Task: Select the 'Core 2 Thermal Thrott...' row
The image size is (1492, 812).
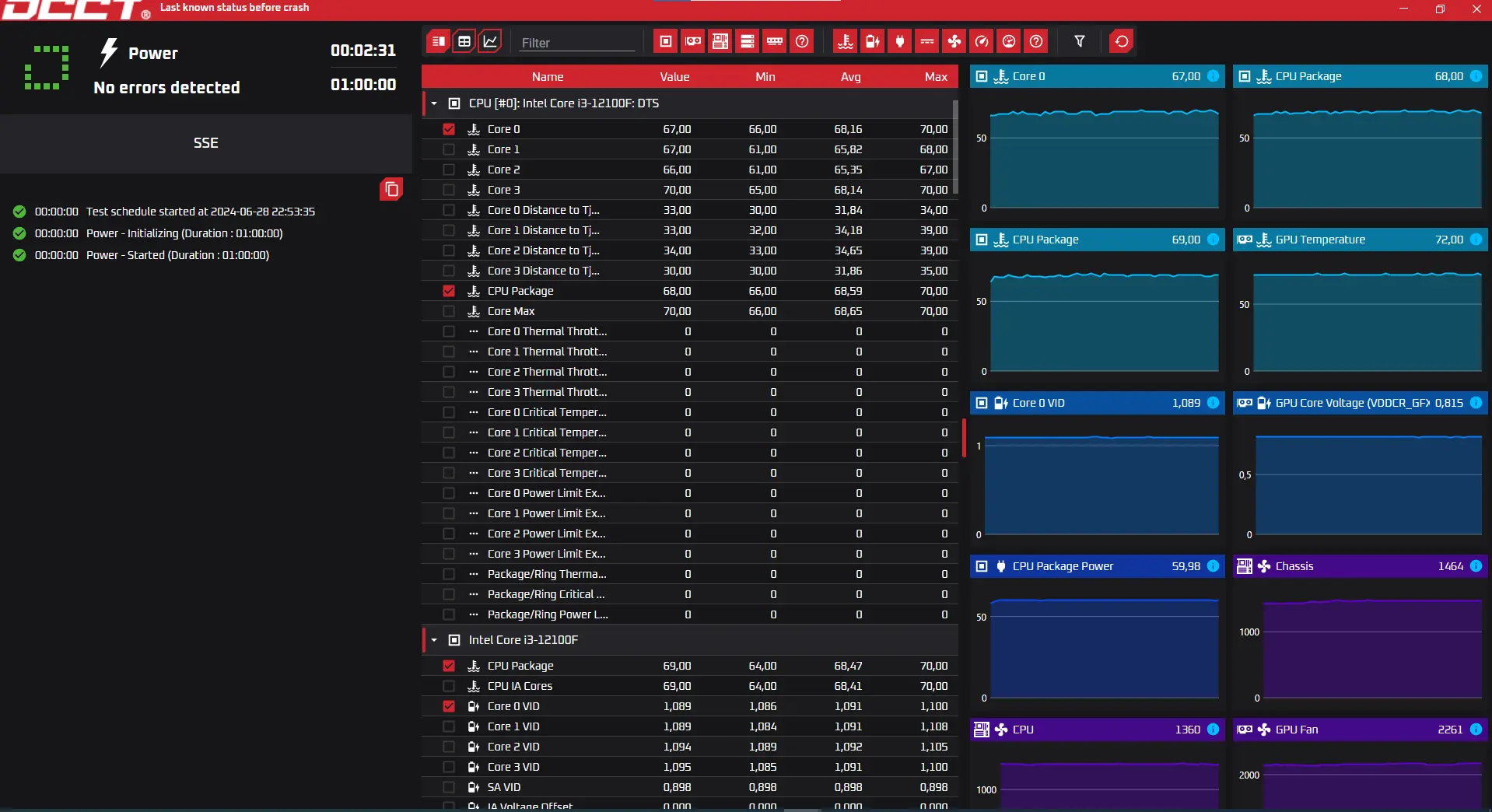Action: [x=690, y=372]
